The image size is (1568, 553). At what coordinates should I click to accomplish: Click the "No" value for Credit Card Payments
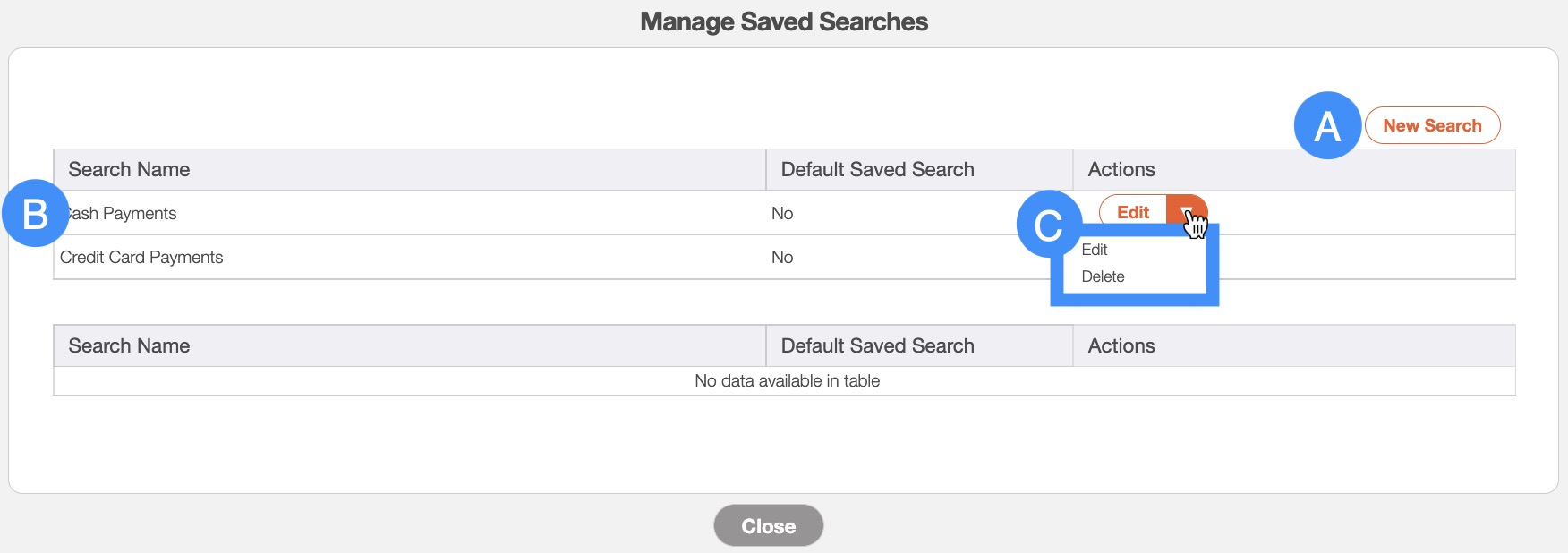(x=782, y=258)
